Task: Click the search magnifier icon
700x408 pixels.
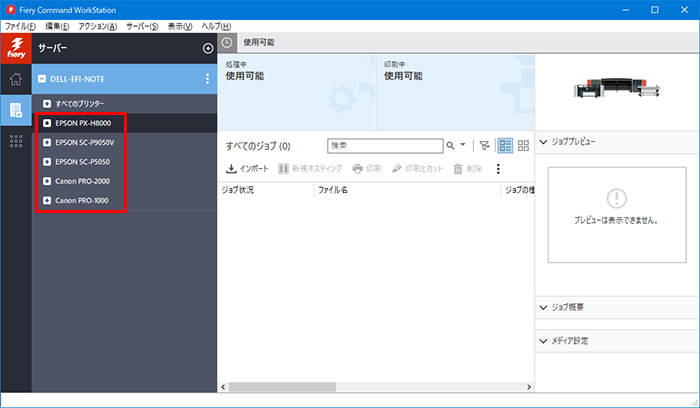Action: click(450, 146)
